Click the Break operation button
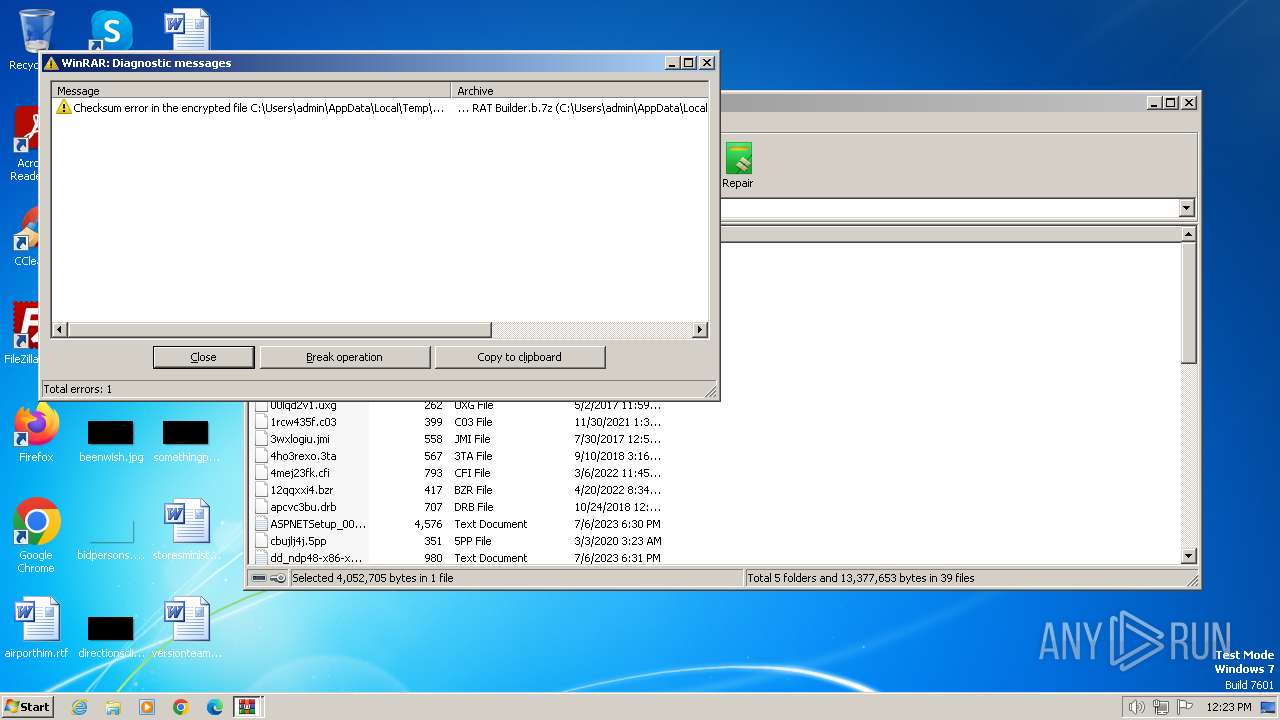 344,357
